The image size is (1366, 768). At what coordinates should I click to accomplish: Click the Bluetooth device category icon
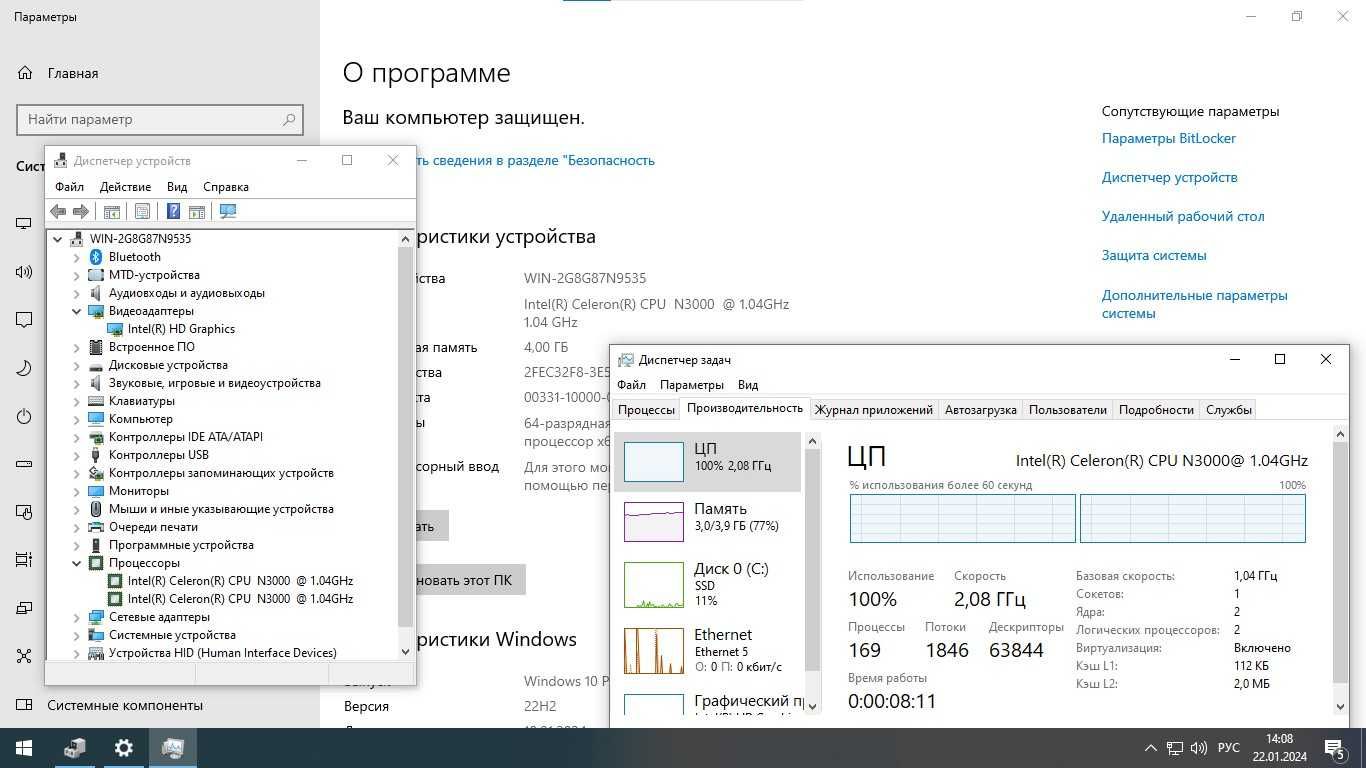click(x=96, y=257)
